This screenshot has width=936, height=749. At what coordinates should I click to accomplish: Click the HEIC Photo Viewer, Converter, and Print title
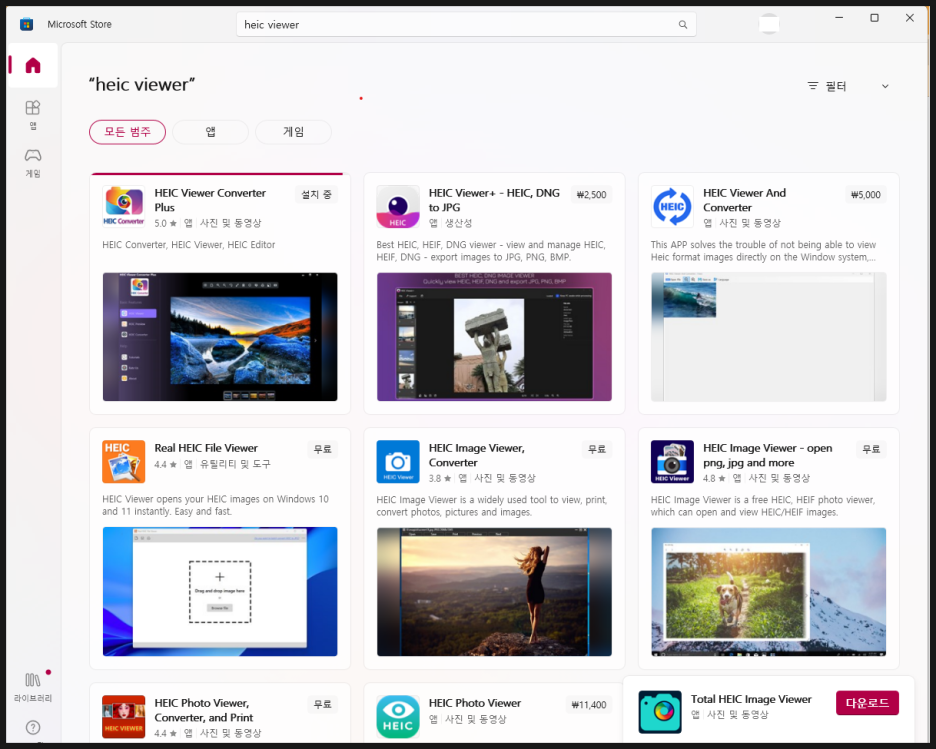(x=204, y=710)
